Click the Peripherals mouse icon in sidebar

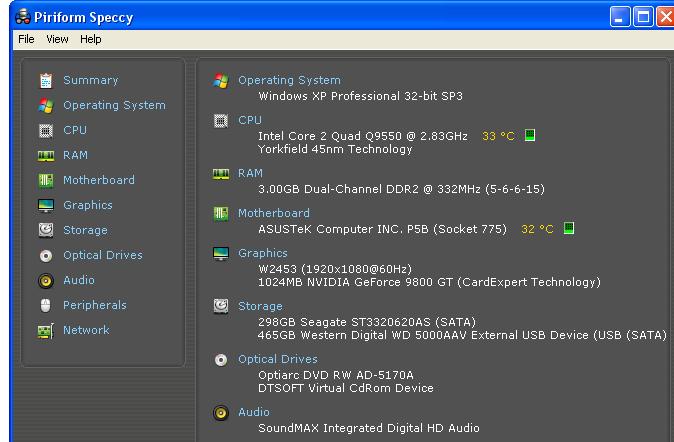46,305
